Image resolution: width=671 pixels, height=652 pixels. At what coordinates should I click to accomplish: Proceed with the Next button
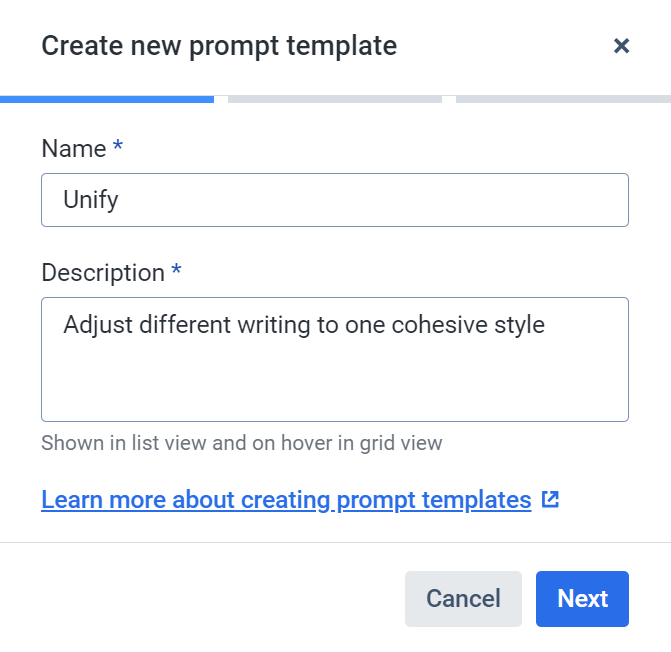pyautogui.click(x=582, y=599)
